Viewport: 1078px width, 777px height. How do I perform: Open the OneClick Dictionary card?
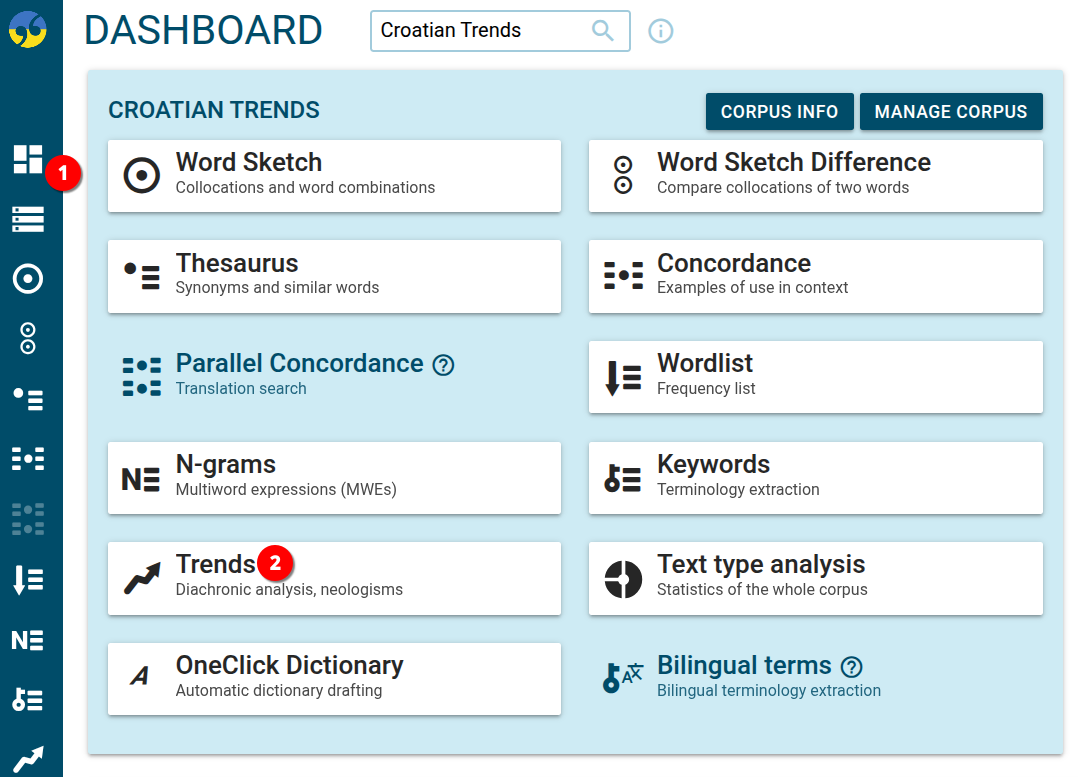pos(334,679)
